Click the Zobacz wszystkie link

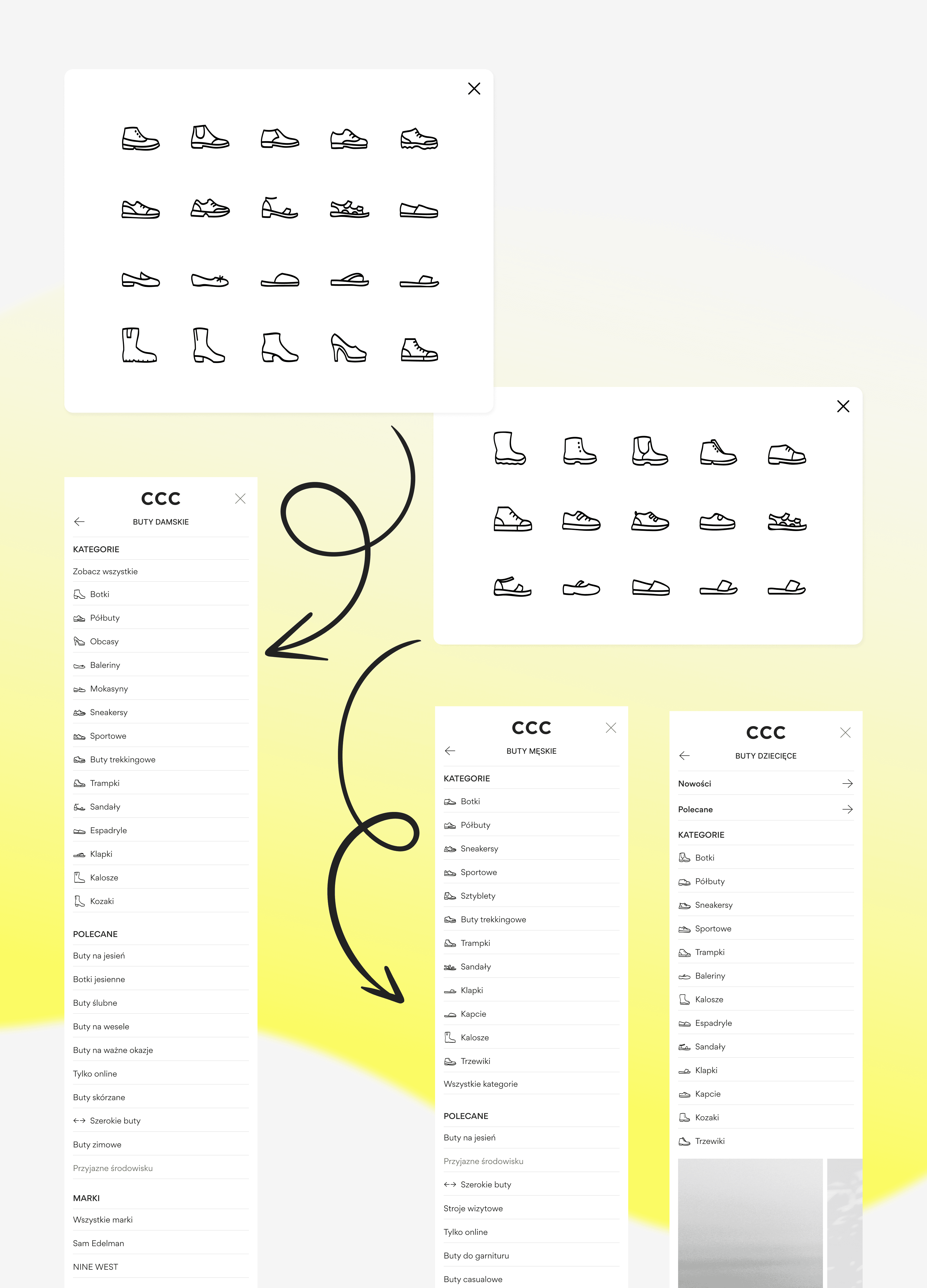pyautogui.click(x=105, y=571)
